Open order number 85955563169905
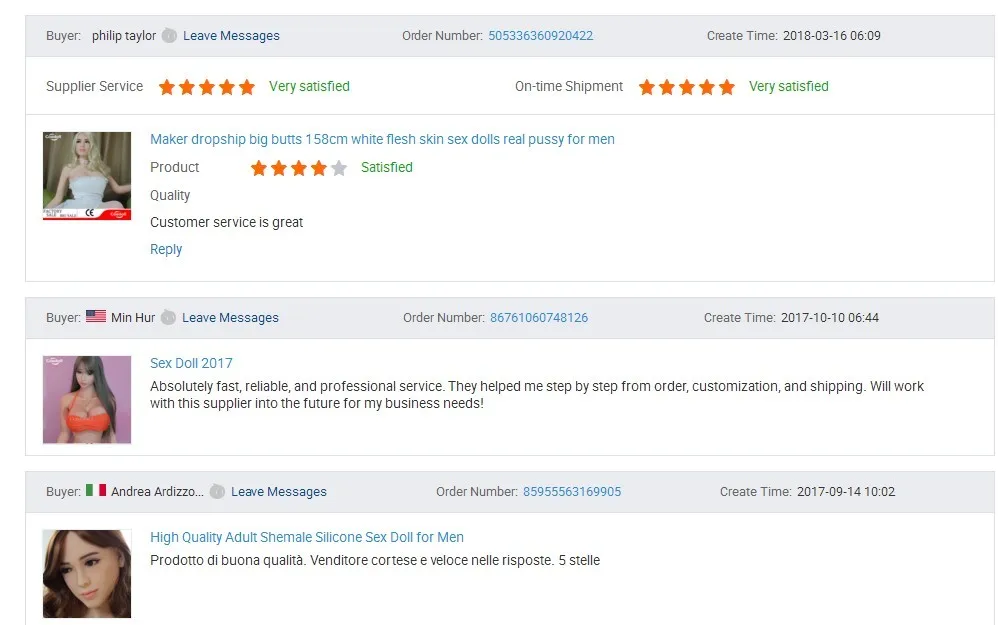This screenshot has width=998, height=625. pos(571,492)
